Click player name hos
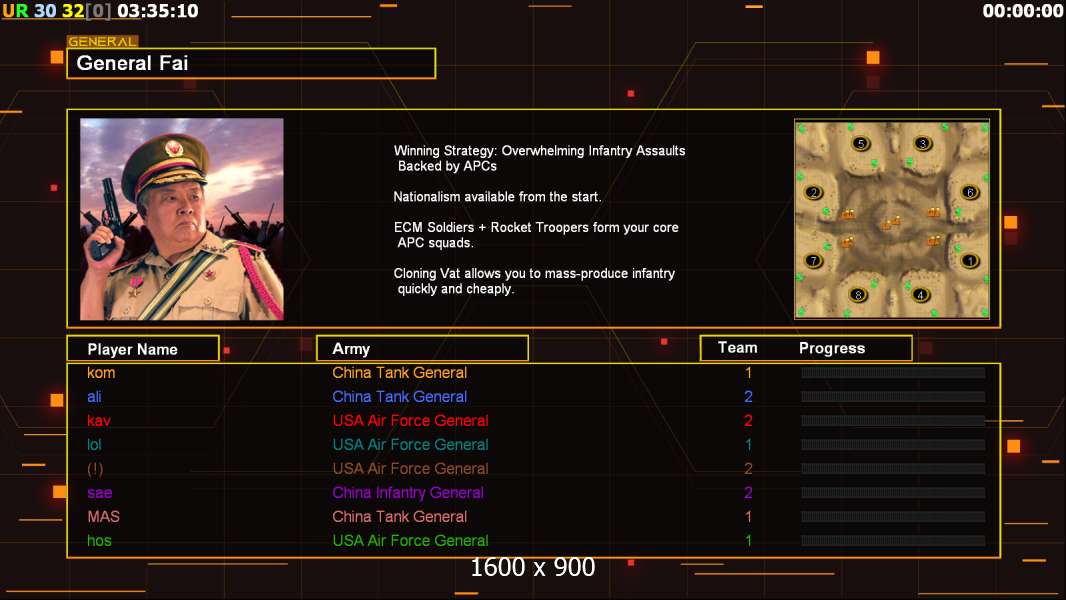The width and height of the screenshot is (1066, 600). (x=99, y=541)
